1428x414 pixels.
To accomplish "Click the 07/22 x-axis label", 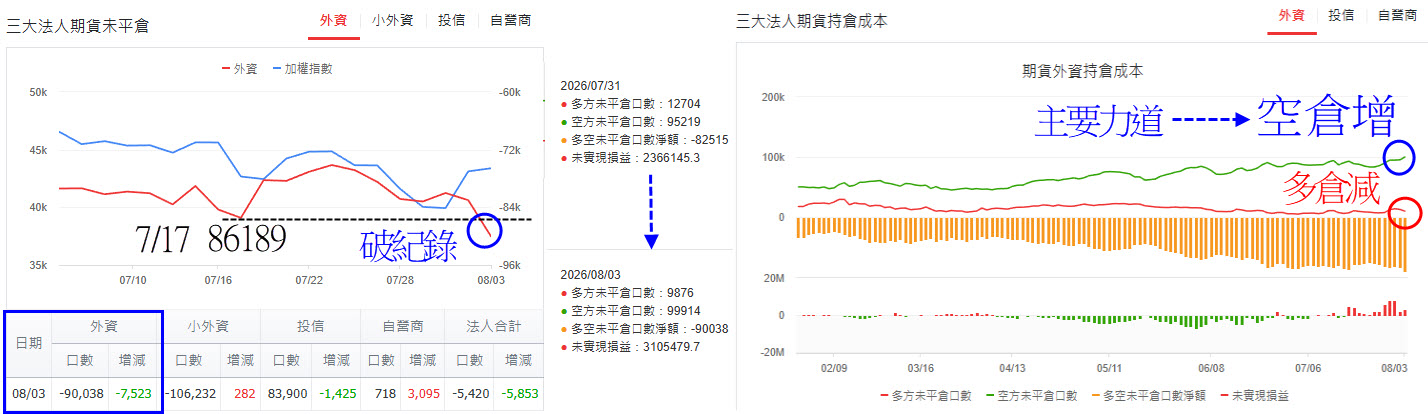I will tap(307, 280).
